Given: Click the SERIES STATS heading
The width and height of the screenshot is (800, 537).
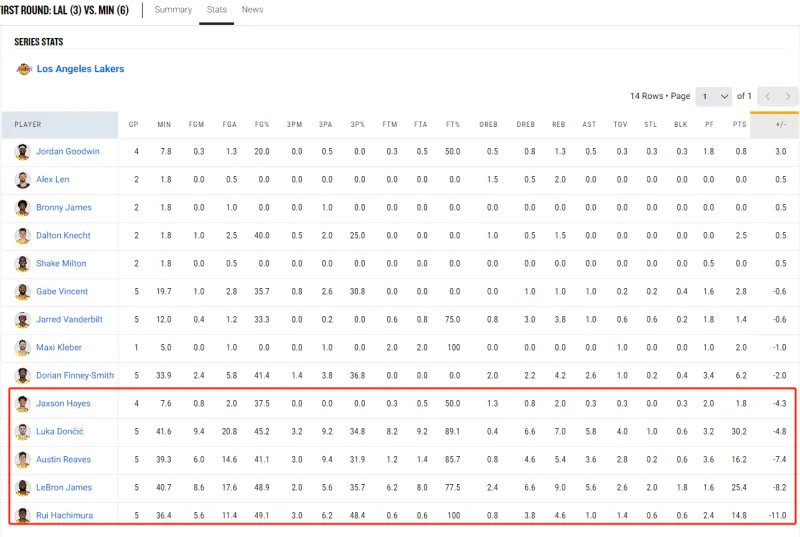Looking at the screenshot, I should [x=39, y=42].
